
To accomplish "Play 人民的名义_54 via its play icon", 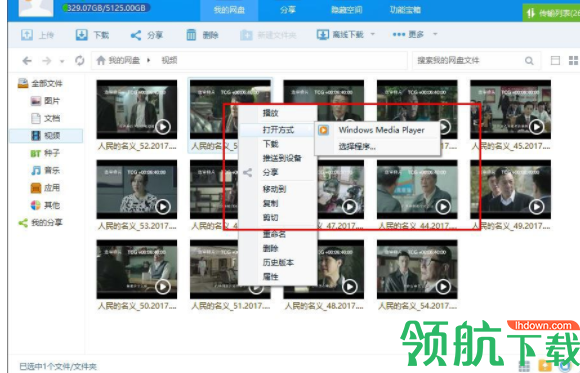I will pyautogui.click(x=443, y=286).
